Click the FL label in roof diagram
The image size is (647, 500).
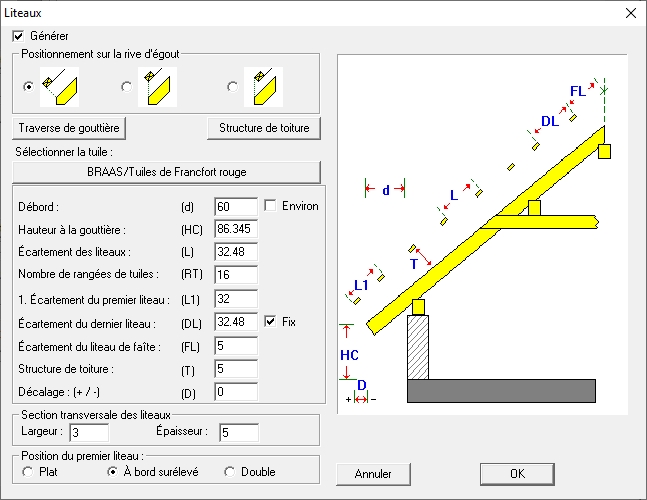tap(578, 91)
